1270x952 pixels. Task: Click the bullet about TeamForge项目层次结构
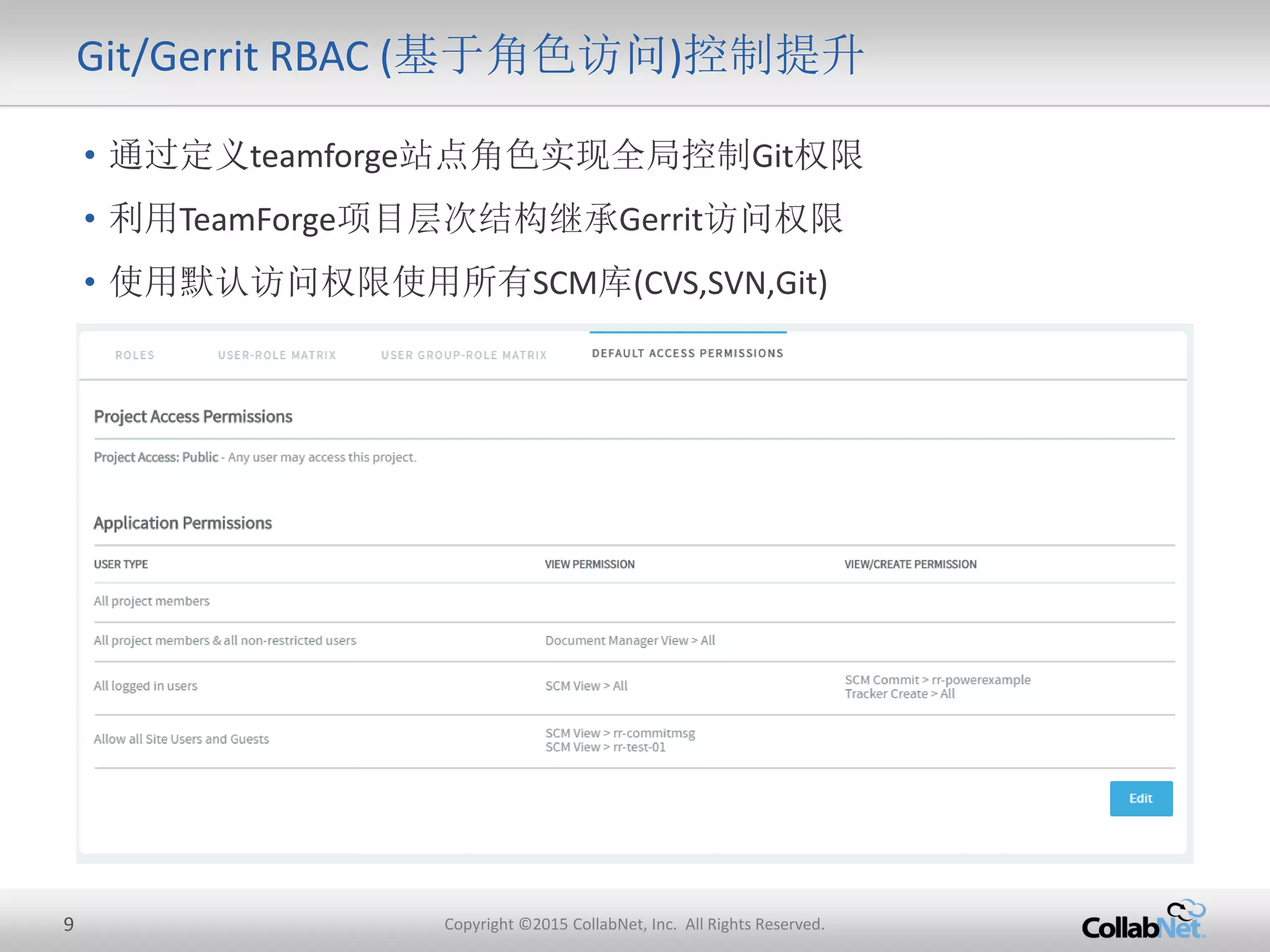476,219
